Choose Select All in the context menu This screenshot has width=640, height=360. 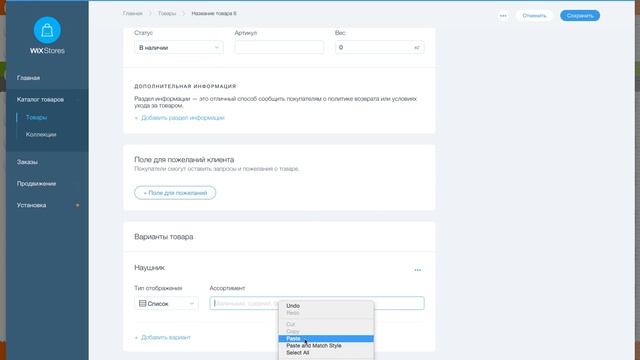click(326, 353)
